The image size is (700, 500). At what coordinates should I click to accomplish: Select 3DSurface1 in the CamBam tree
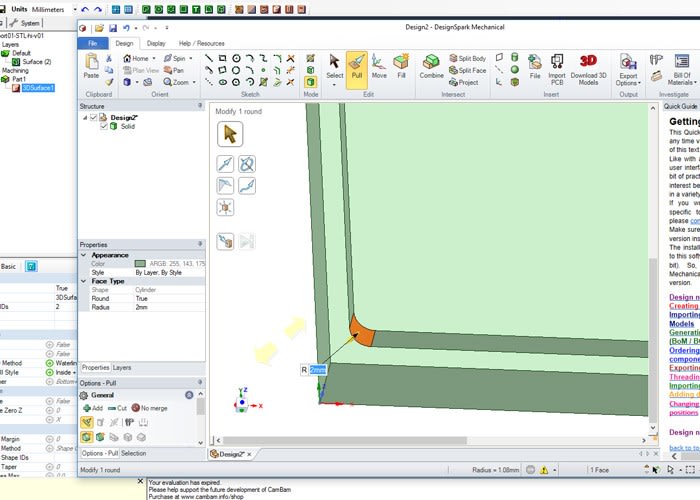coord(38,88)
